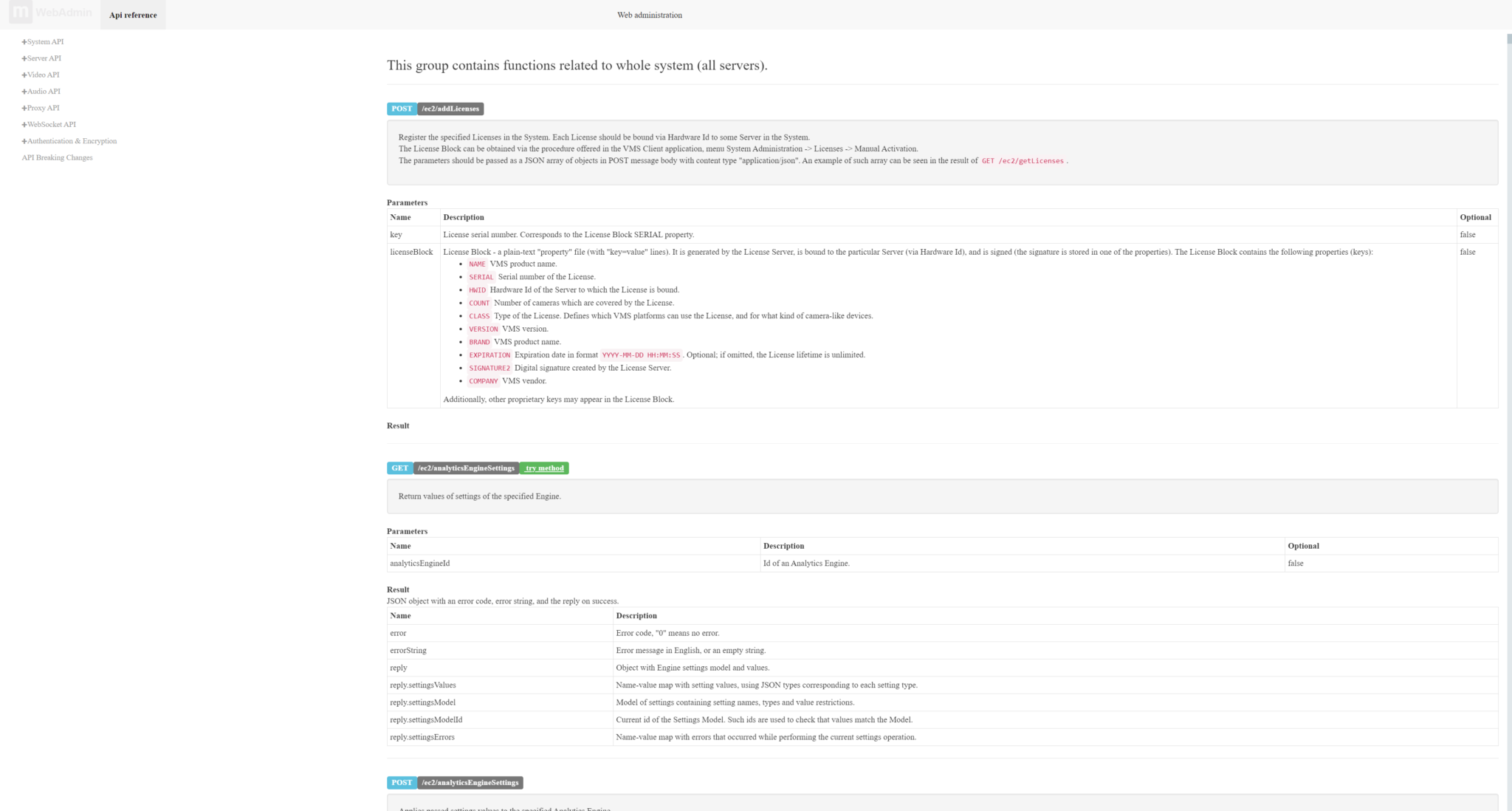
Task: Open the Api reference tab
Action: click(133, 15)
